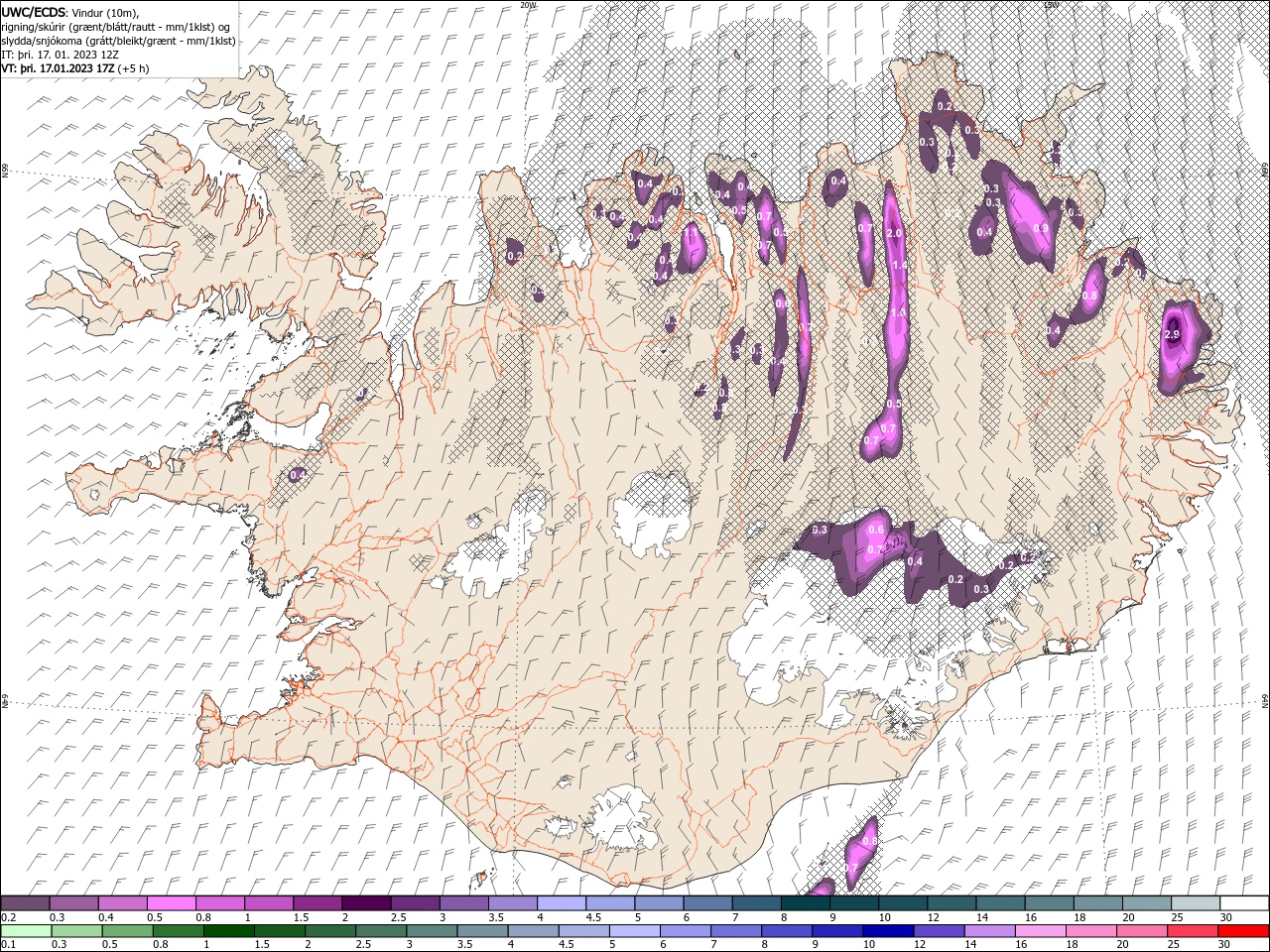Click the 2.9 snowfall value in east Iceland

point(1172,335)
